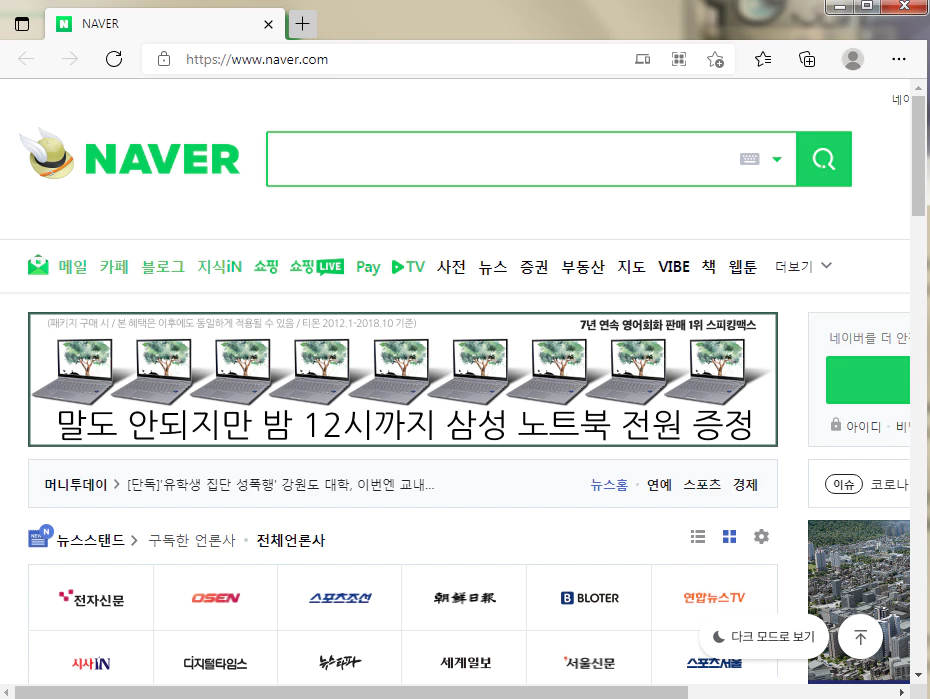The height and width of the screenshot is (699, 930).
Task: Expand 더보기 services dropdown
Action: coord(803,266)
